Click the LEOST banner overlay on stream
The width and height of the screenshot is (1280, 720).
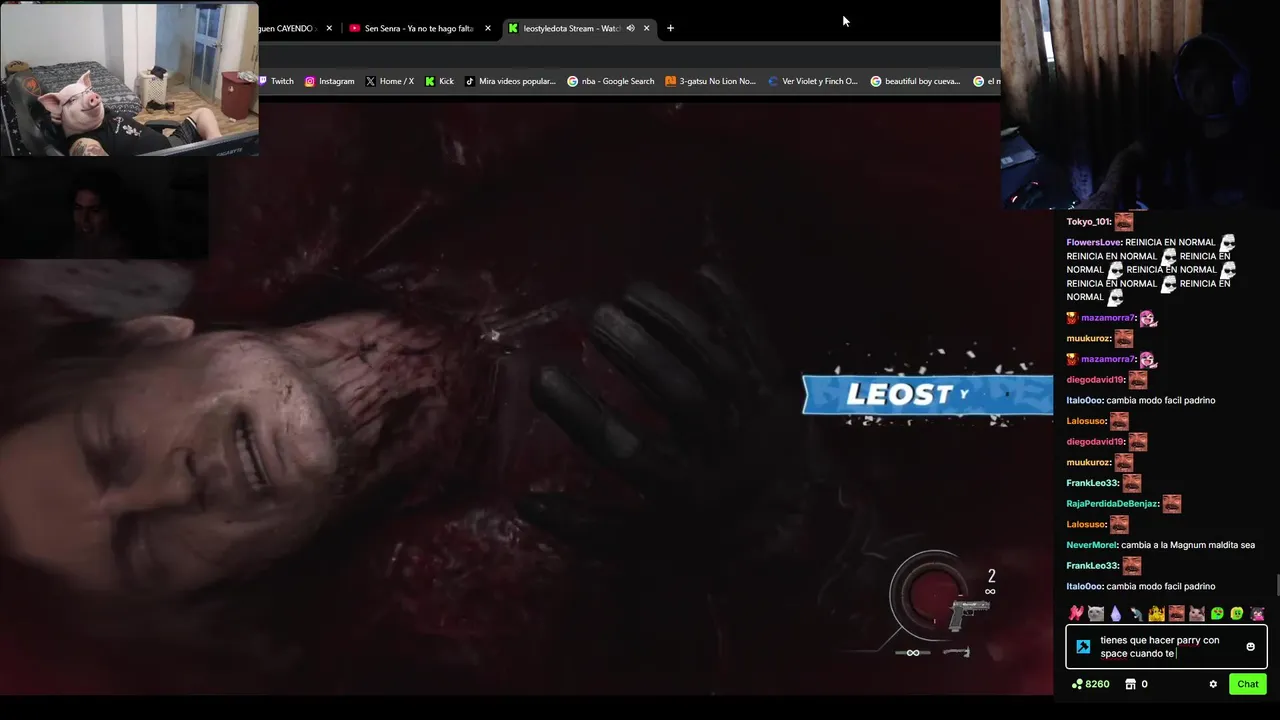pos(927,395)
